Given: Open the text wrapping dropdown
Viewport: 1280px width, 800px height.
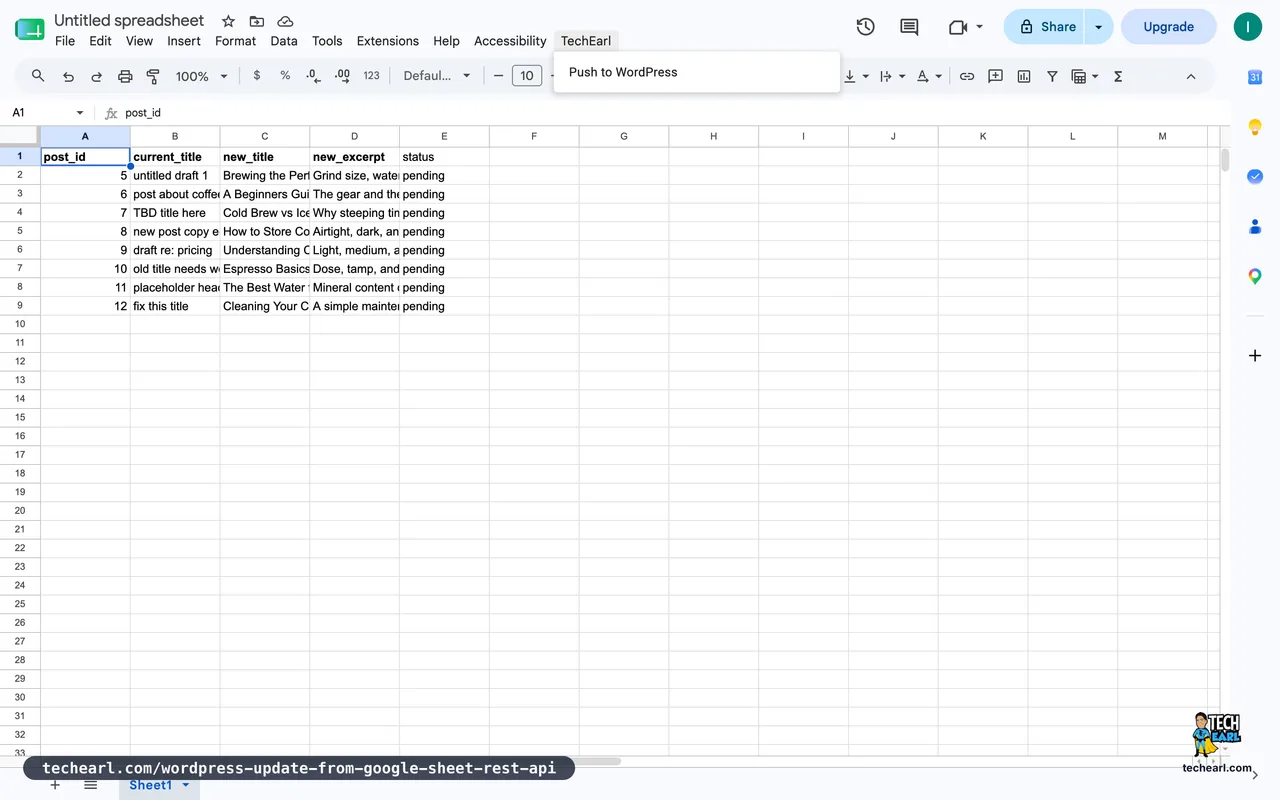Looking at the screenshot, I should [x=892, y=76].
